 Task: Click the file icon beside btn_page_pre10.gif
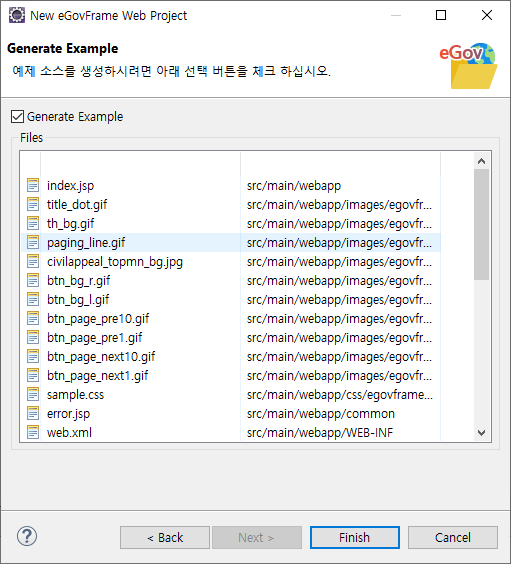33,319
